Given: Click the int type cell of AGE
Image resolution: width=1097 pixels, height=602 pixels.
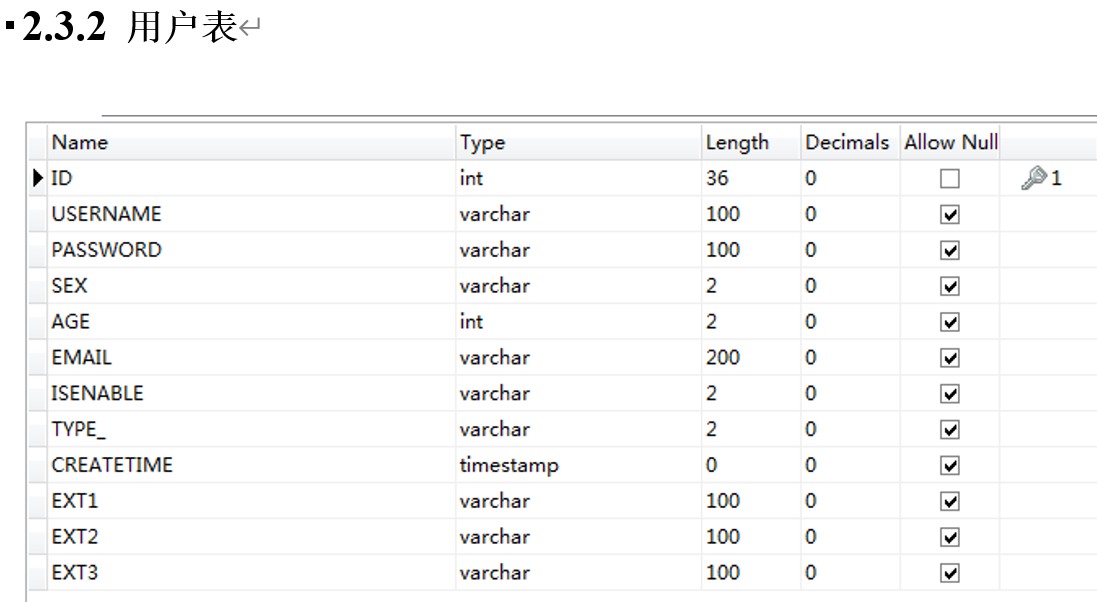Looking at the screenshot, I should point(579,321).
